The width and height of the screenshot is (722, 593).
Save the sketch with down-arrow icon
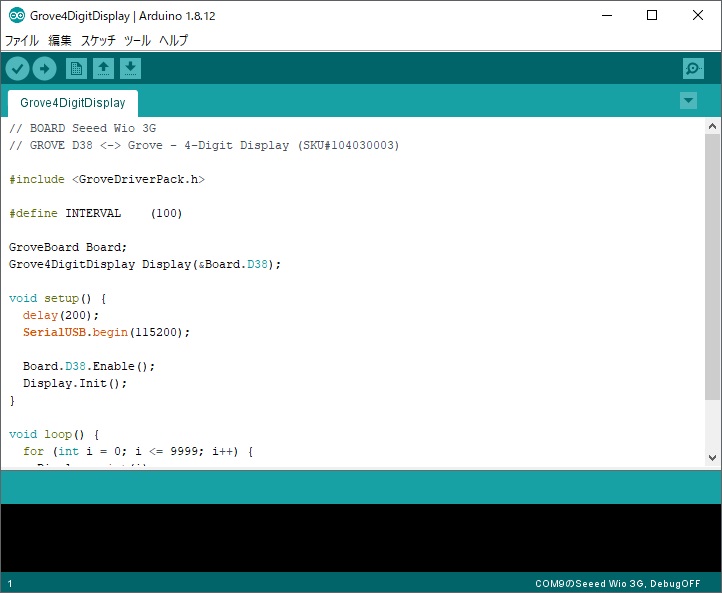130,69
